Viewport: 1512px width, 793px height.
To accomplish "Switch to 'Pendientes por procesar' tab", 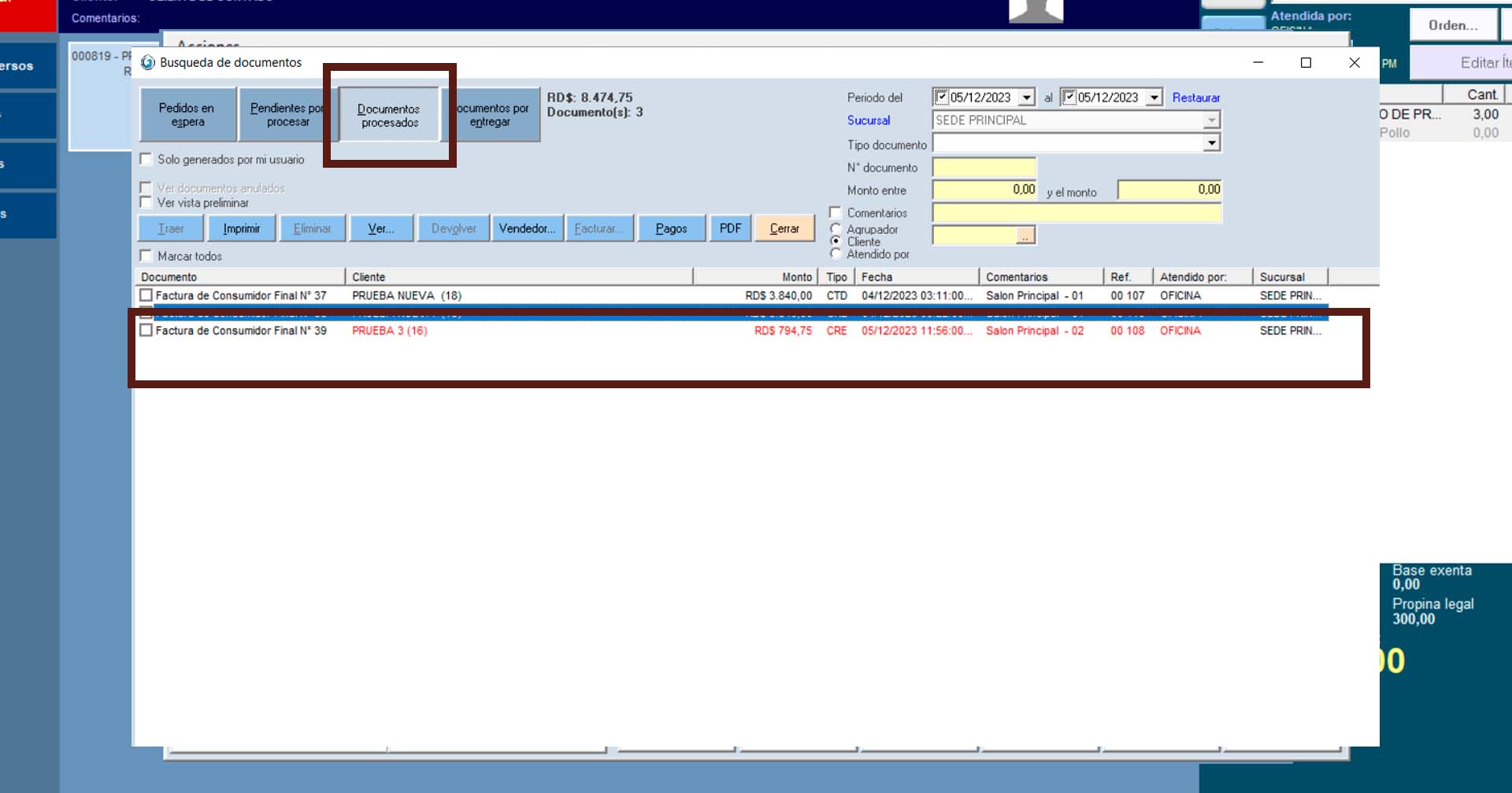I will [x=287, y=115].
